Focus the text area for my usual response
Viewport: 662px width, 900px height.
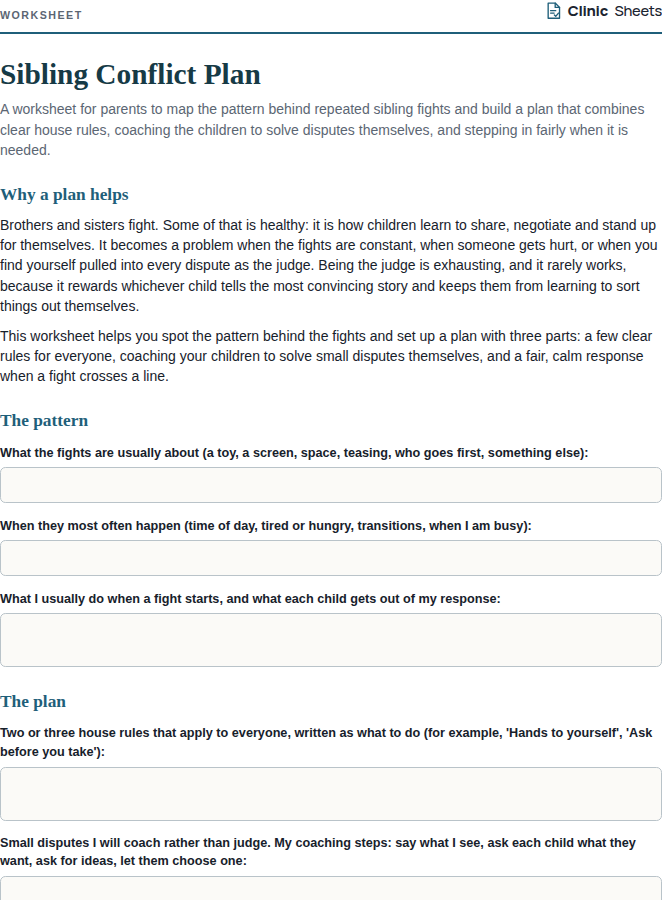click(x=331, y=640)
